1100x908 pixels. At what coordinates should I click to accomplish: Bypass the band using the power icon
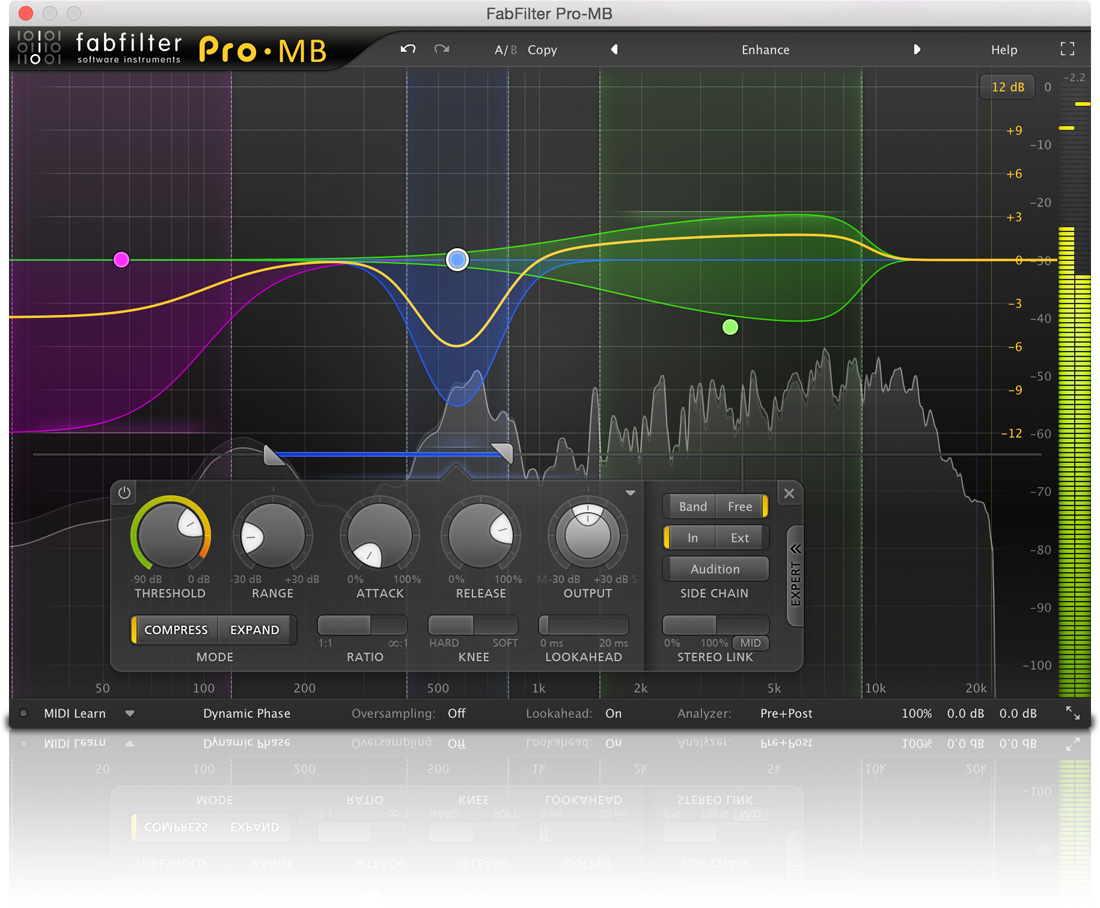(124, 492)
